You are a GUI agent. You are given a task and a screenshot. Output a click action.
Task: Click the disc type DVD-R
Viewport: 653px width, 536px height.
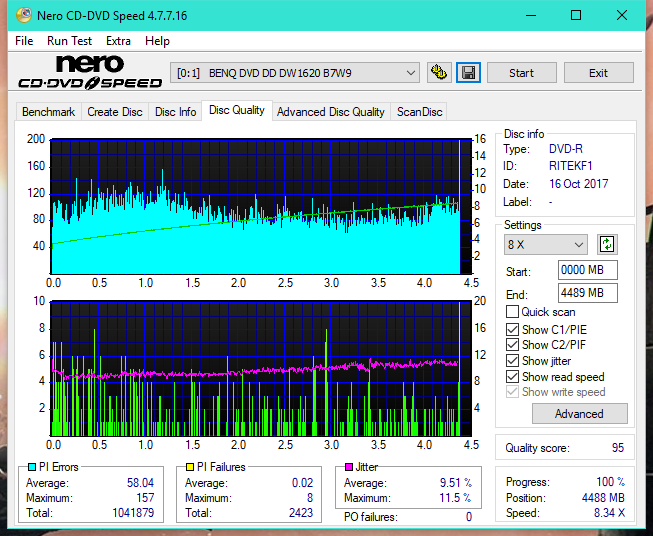point(566,149)
